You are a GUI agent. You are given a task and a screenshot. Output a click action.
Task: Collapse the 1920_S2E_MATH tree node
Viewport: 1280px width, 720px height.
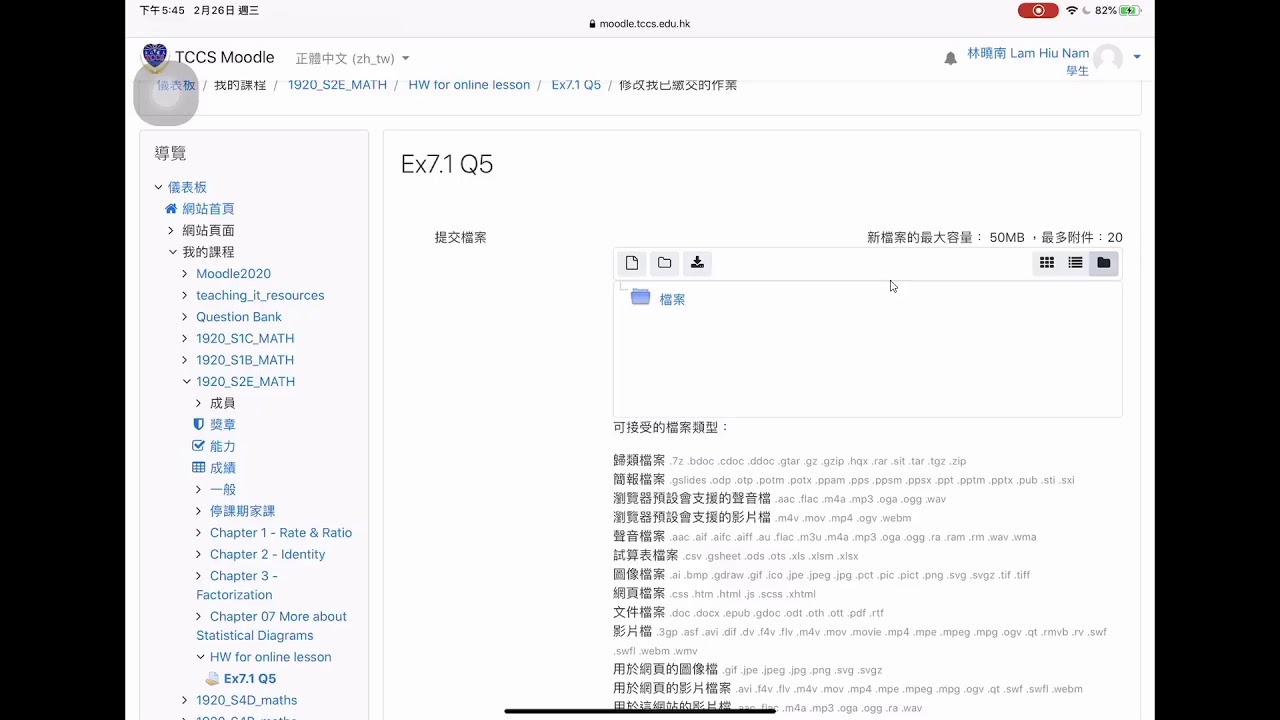point(186,381)
